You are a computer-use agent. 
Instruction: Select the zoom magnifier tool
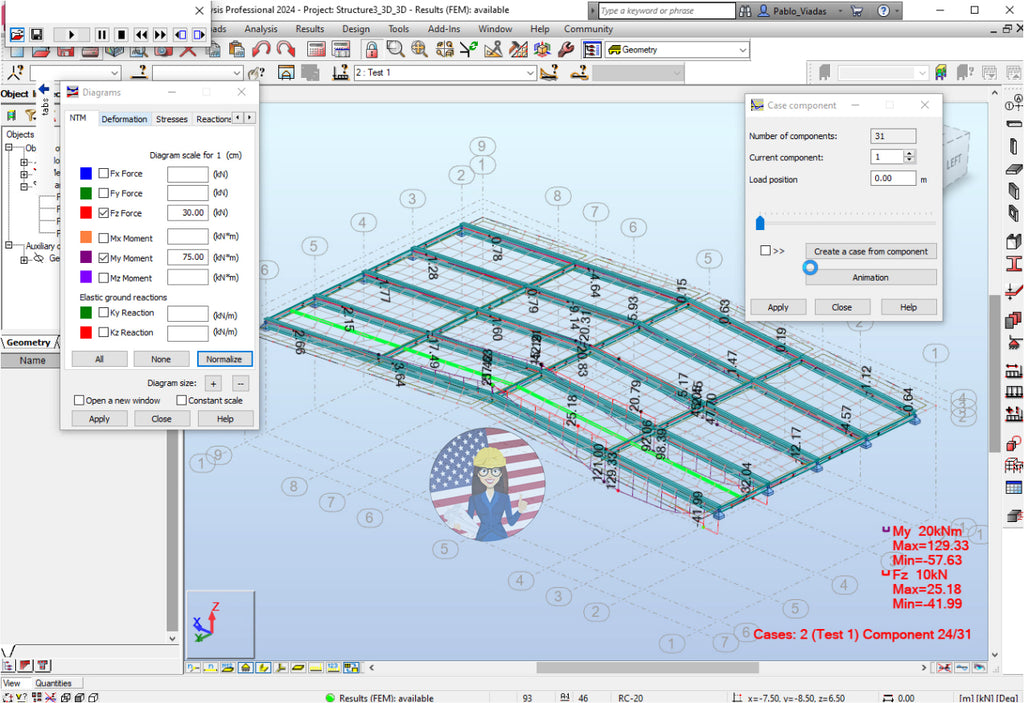[x=396, y=50]
